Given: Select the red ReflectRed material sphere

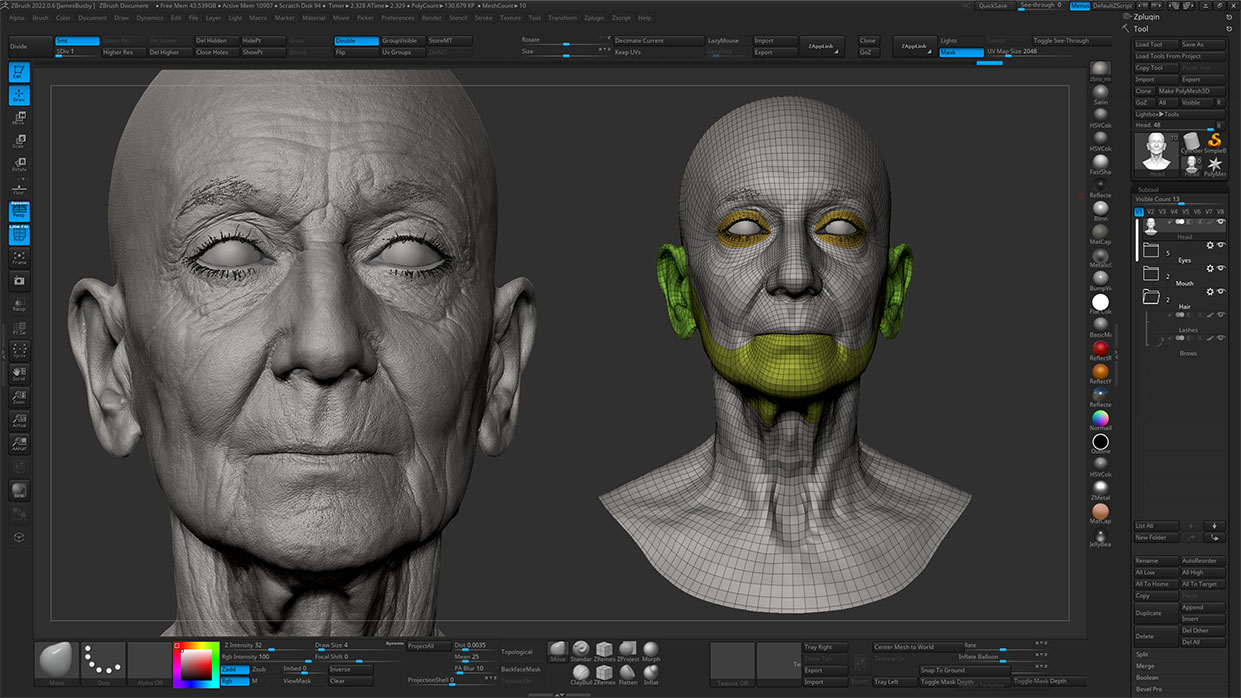Looking at the screenshot, I should pyautogui.click(x=1100, y=348).
